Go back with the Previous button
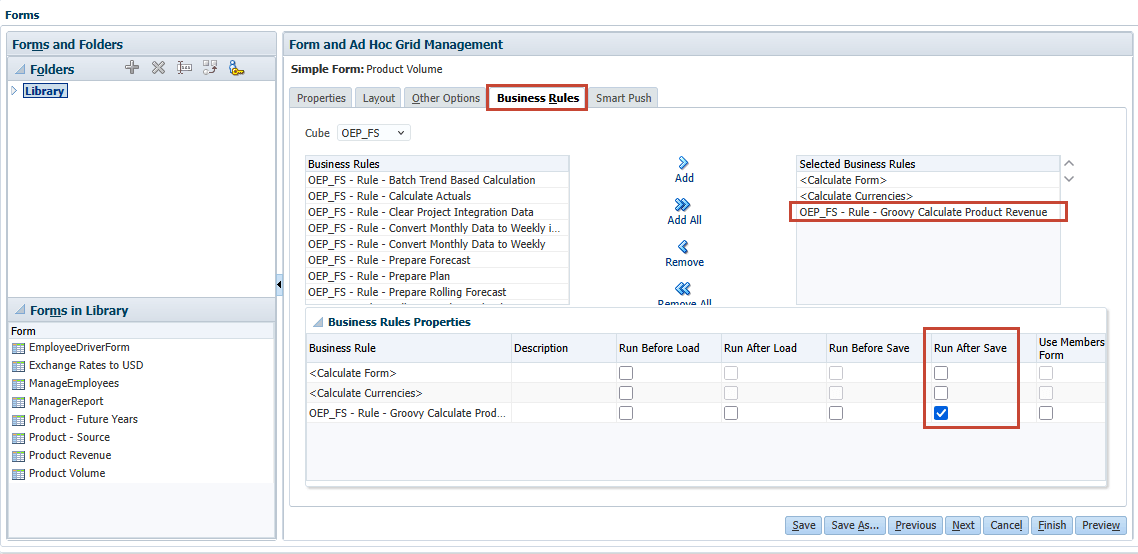1138x554 pixels. 916,525
